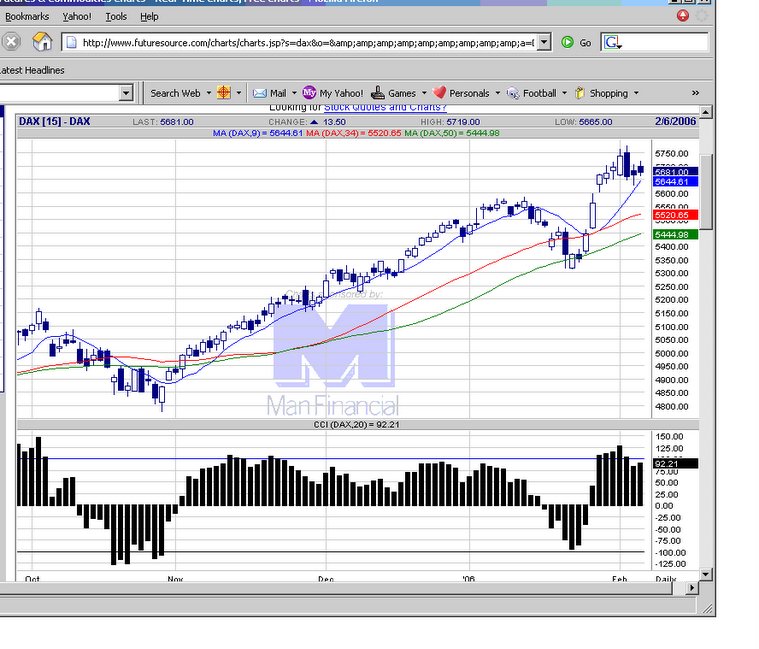Click the Yahoo toolbar search field

click(x=59, y=92)
